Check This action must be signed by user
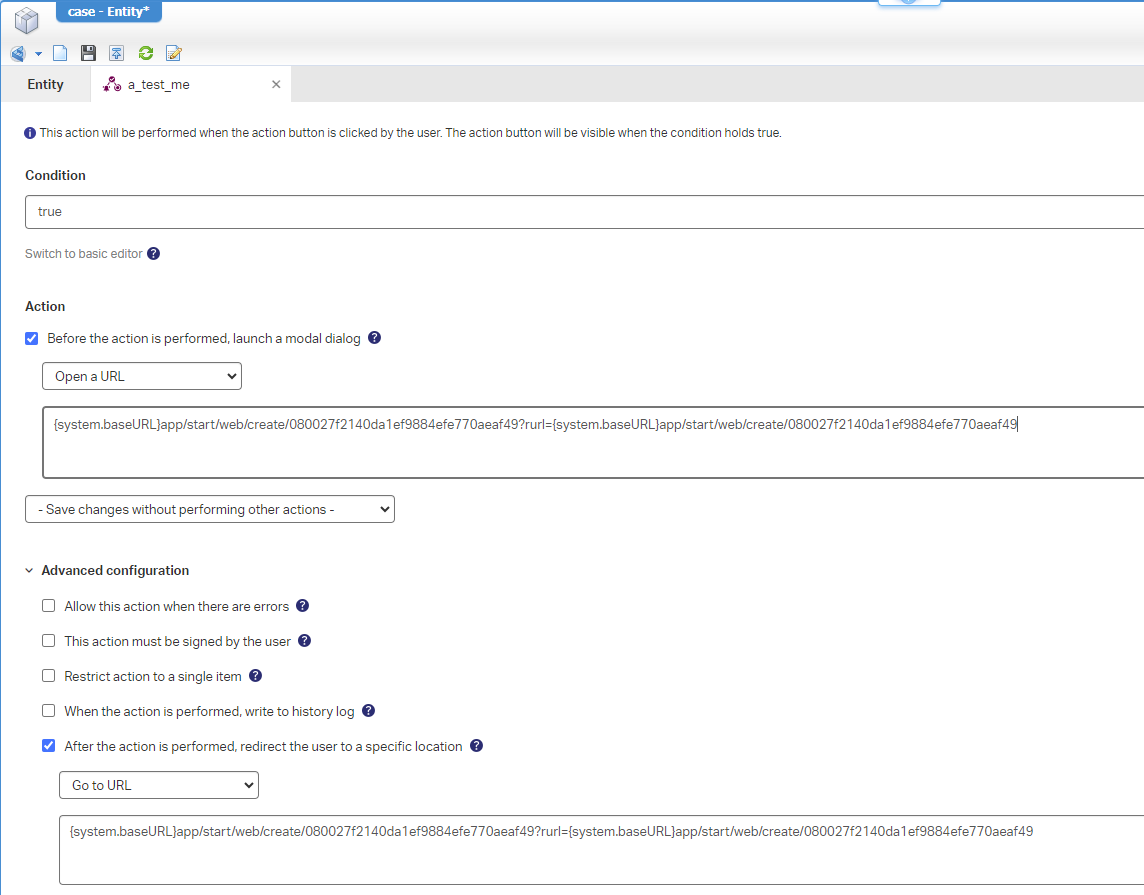Image resolution: width=1144 pixels, height=895 pixels. (x=49, y=641)
